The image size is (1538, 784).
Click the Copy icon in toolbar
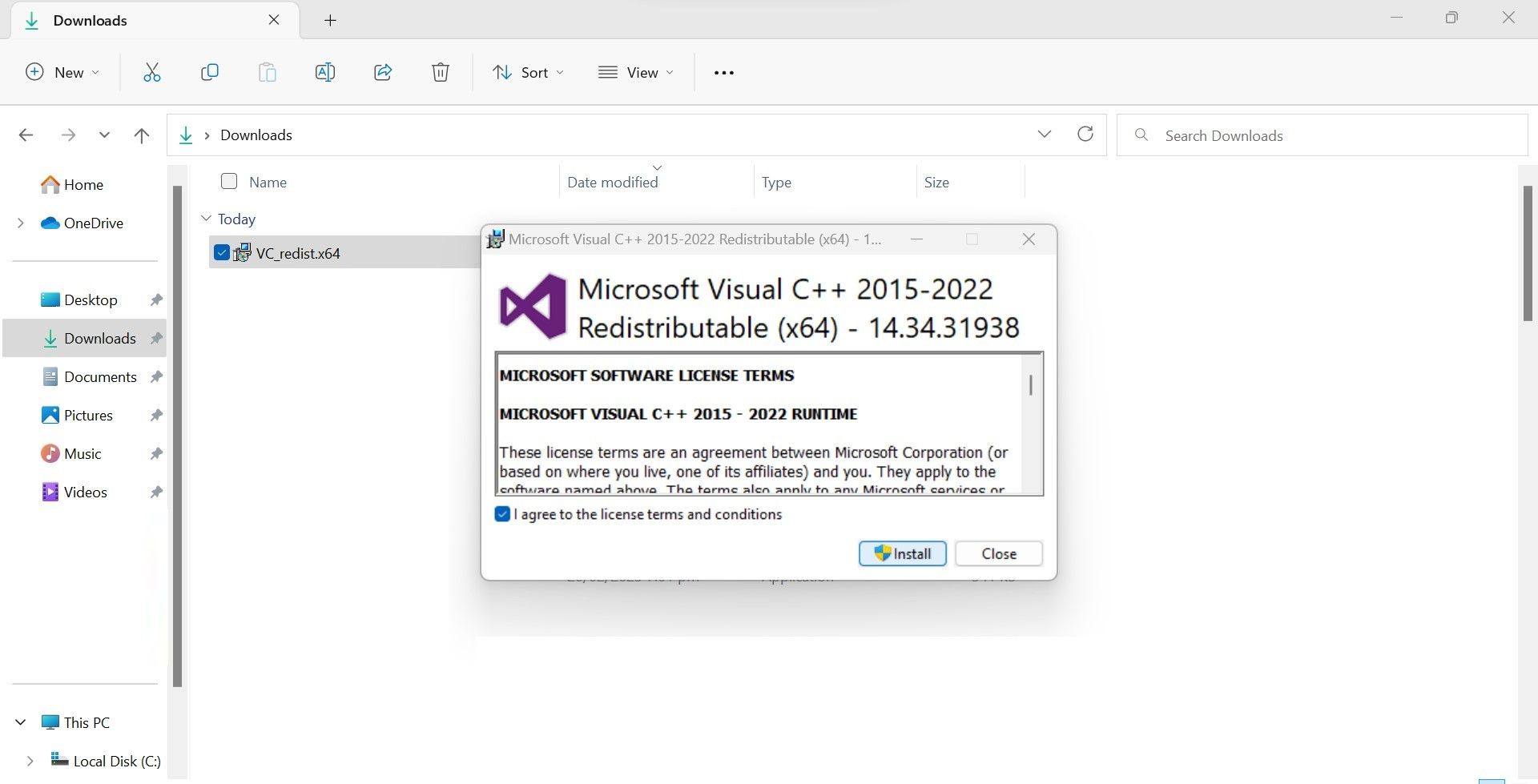(x=209, y=73)
